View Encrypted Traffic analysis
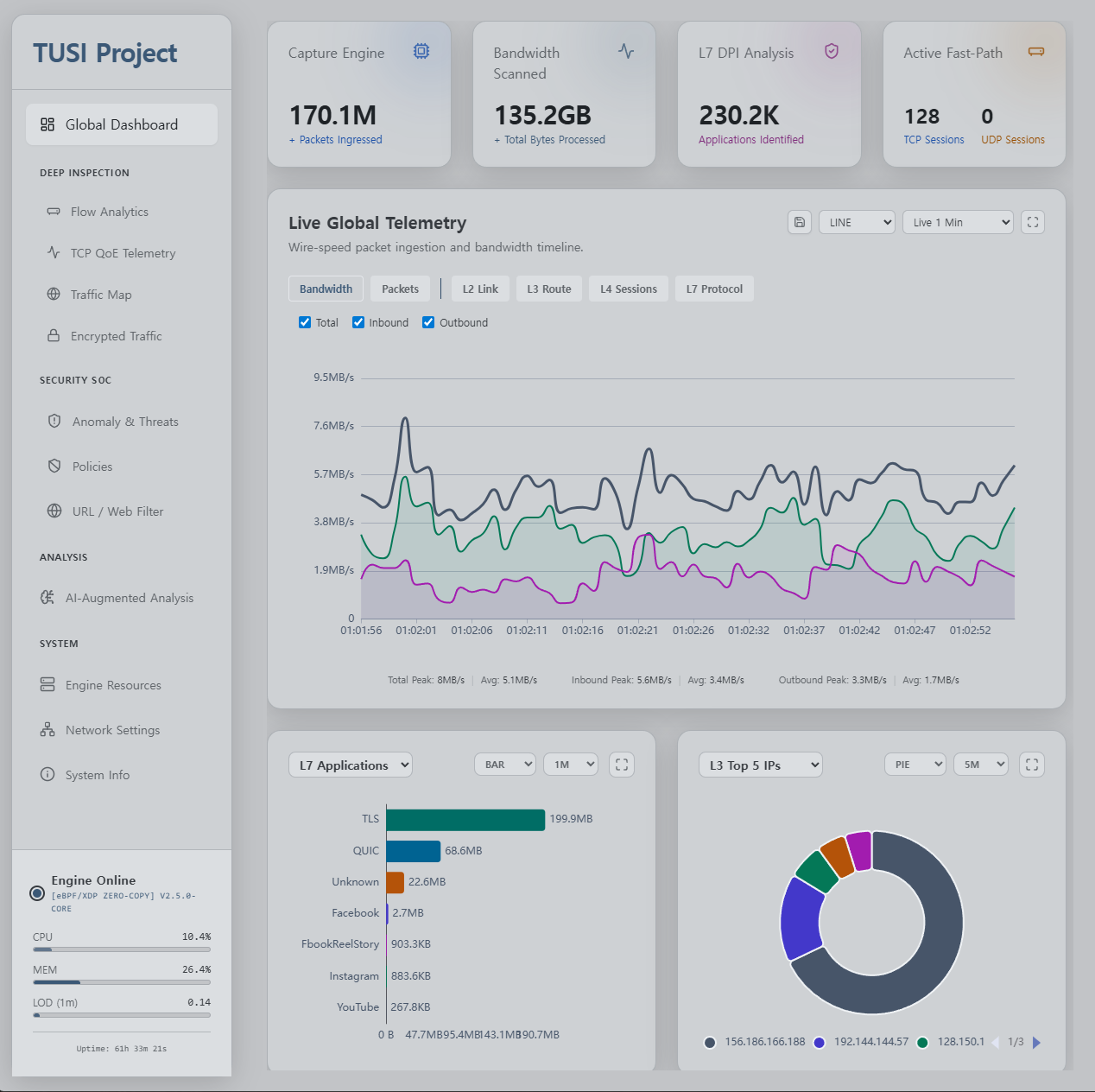This screenshot has width=1095, height=1092. coord(116,335)
